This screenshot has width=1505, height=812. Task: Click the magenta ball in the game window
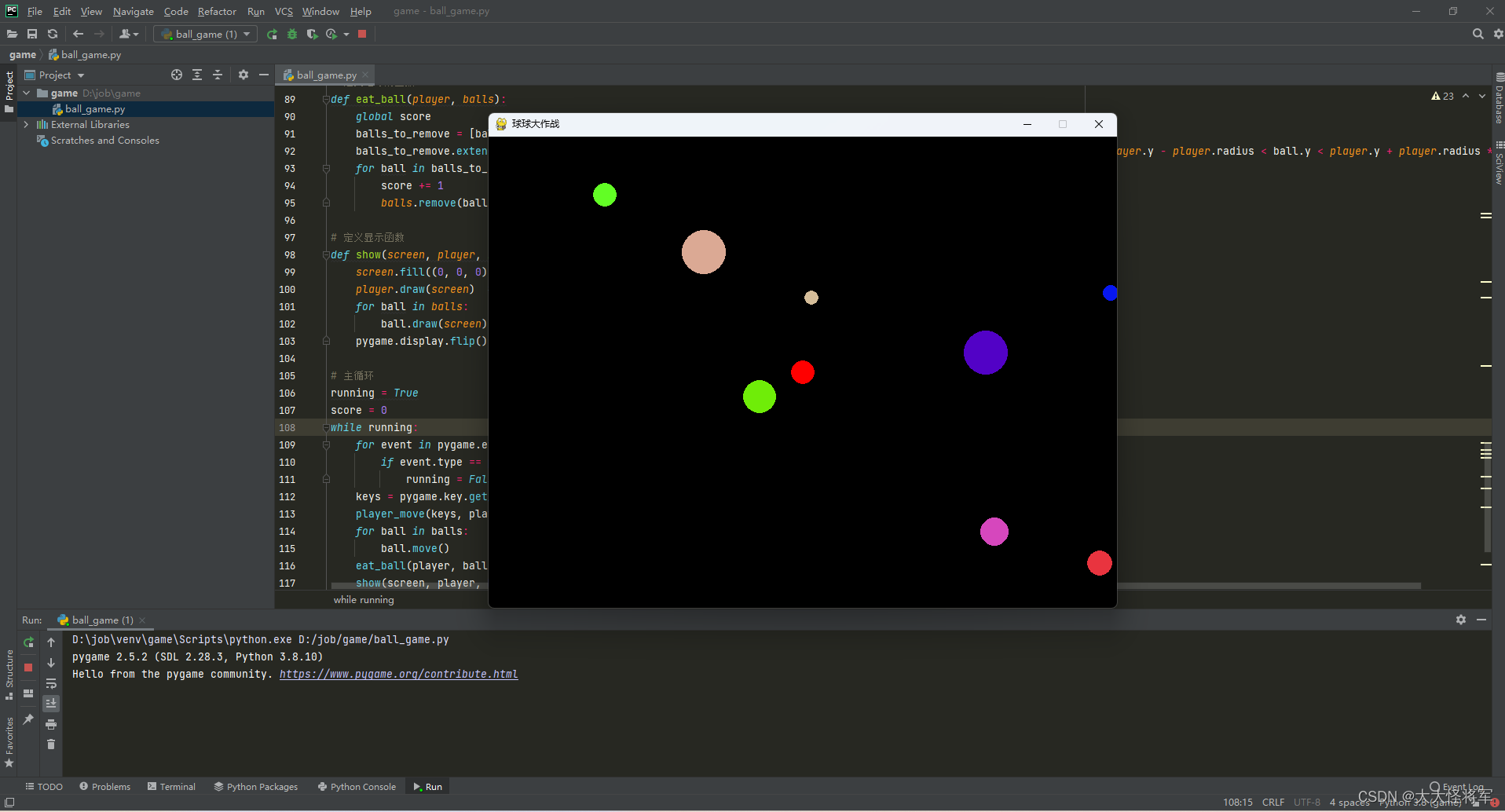point(994,532)
